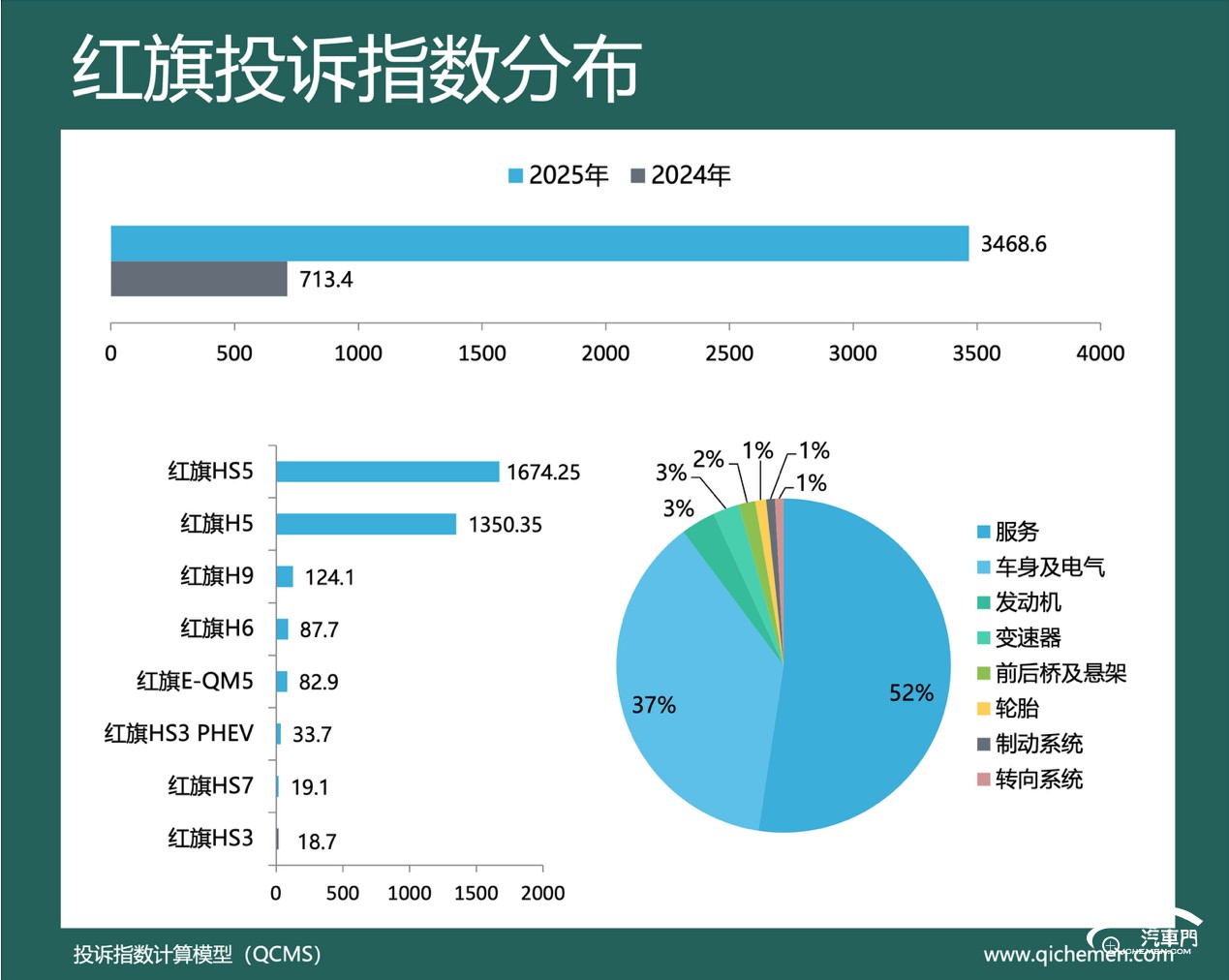The width and height of the screenshot is (1229, 980).
Task: Select the 车身及电气 legend swatch
Action: (x=983, y=567)
